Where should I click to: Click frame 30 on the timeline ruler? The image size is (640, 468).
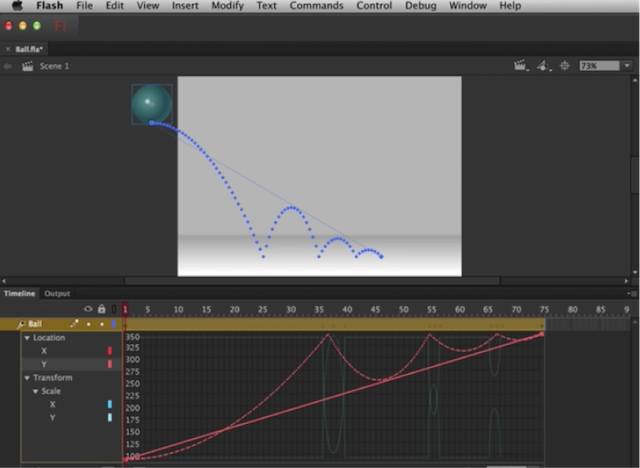(x=291, y=309)
